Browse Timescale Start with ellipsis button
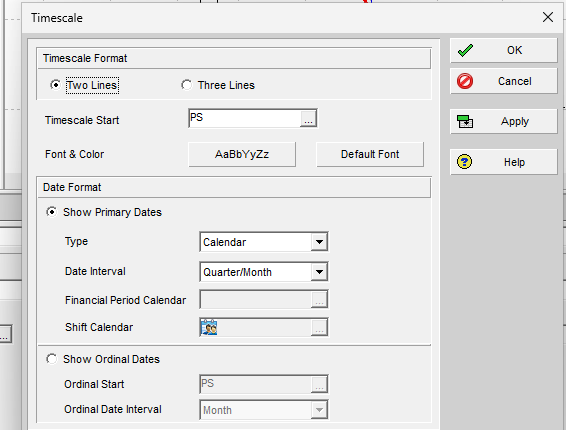566x430 pixels. (x=308, y=118)
